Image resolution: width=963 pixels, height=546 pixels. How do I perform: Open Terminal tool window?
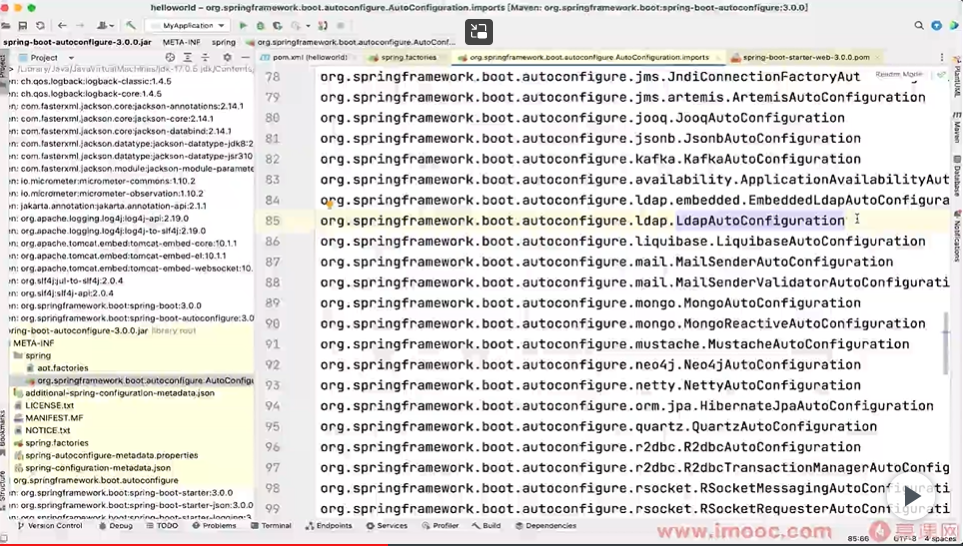pos(271,525)
